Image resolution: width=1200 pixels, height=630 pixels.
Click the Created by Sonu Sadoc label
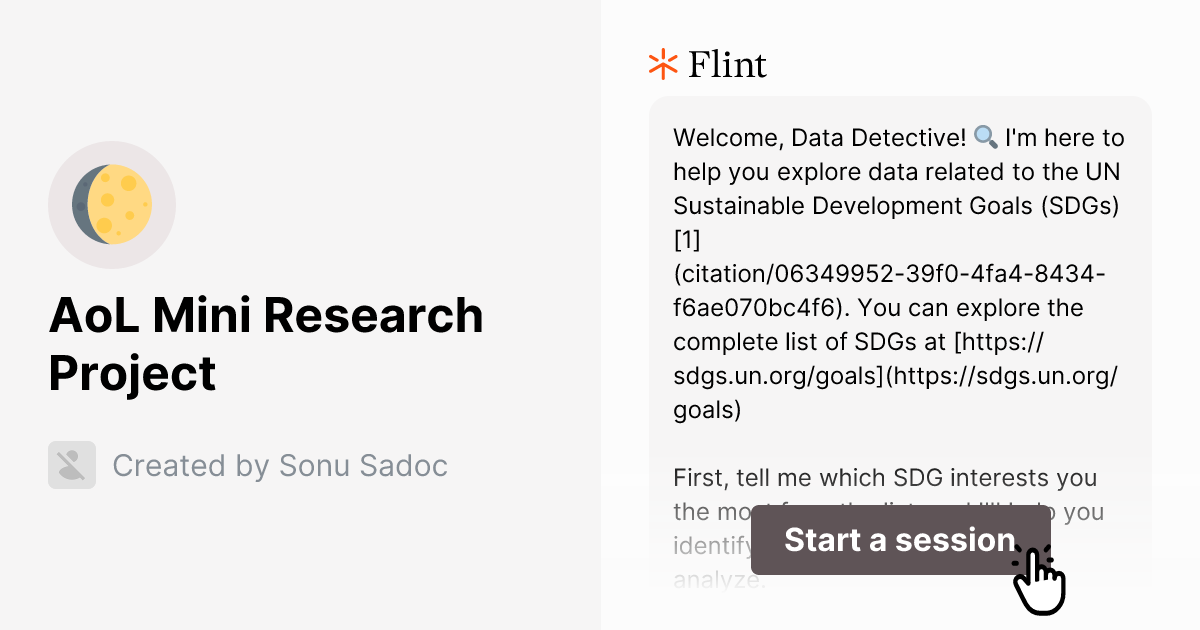(281, 465)
